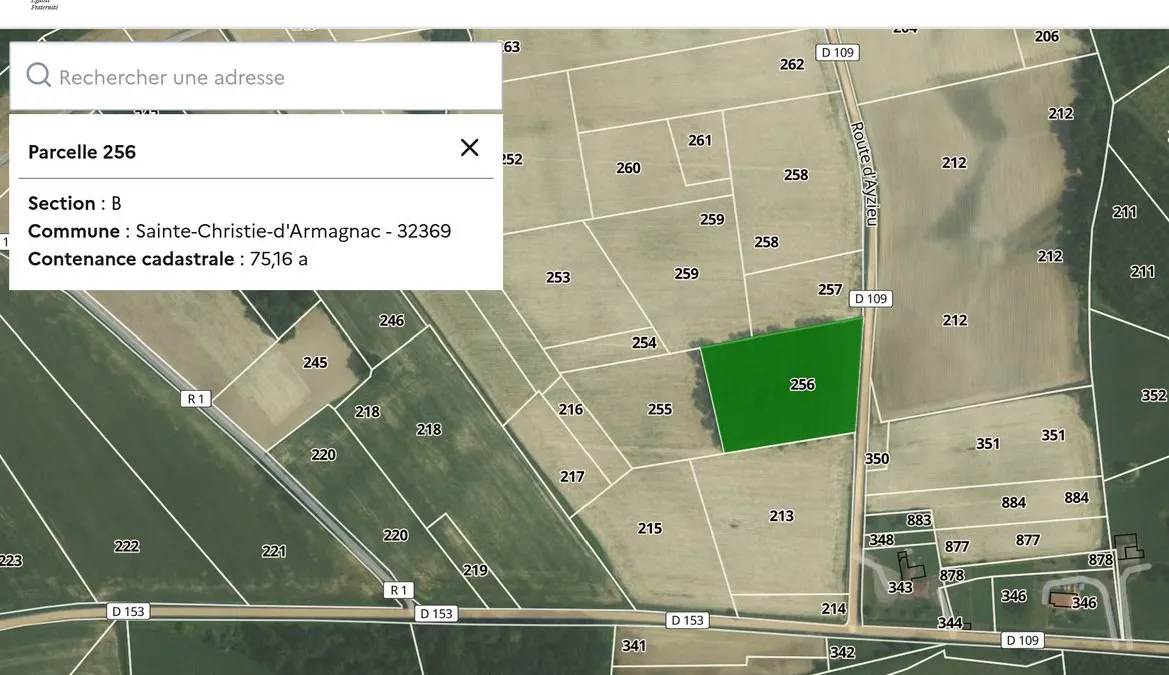Click the 'Parcelle 256' panel heading
This screenshot has height=675, width=1169.
[x=82, y=152]
